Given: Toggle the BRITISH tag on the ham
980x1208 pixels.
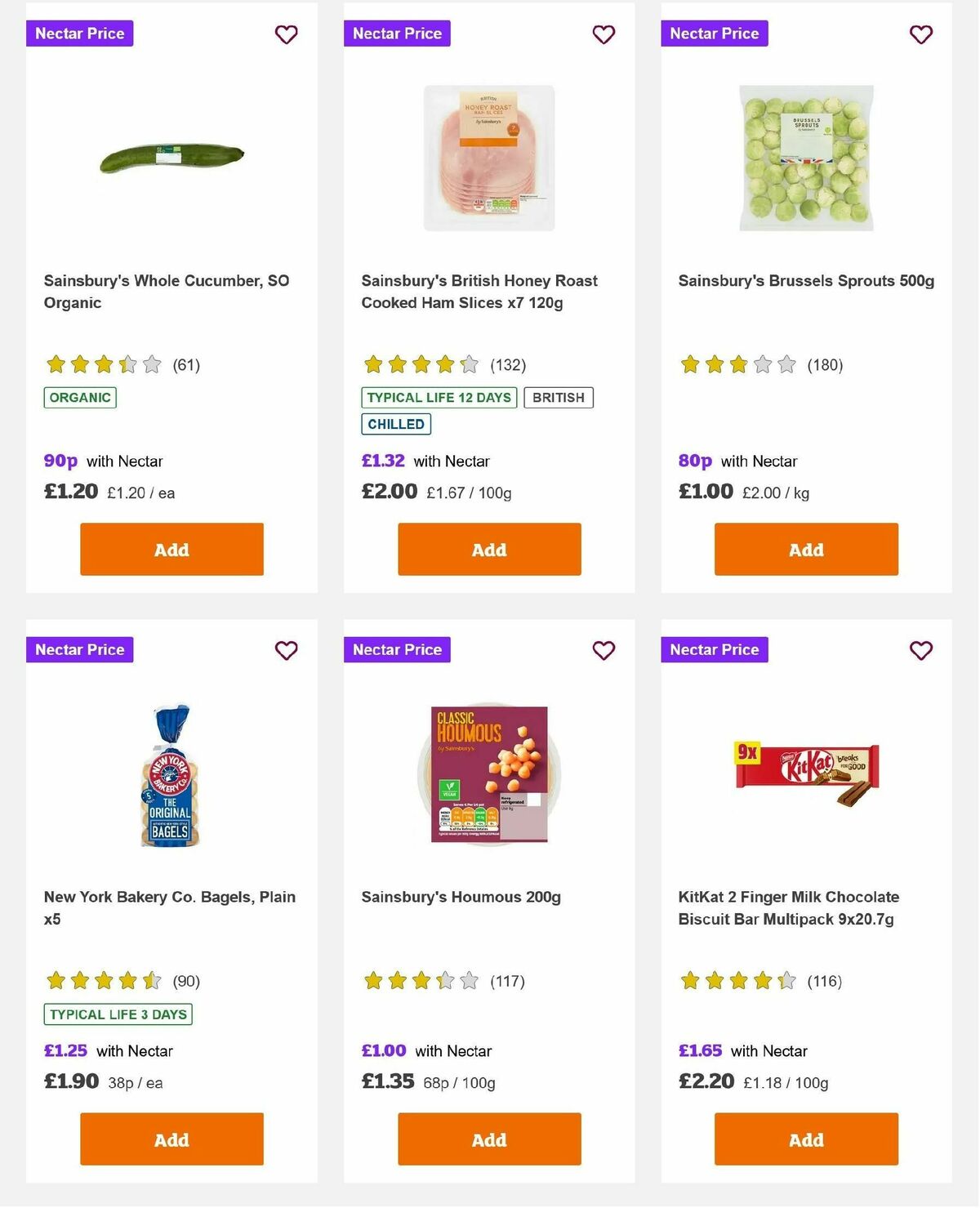Looking at the screenshot, I should [x=559, y=398].
